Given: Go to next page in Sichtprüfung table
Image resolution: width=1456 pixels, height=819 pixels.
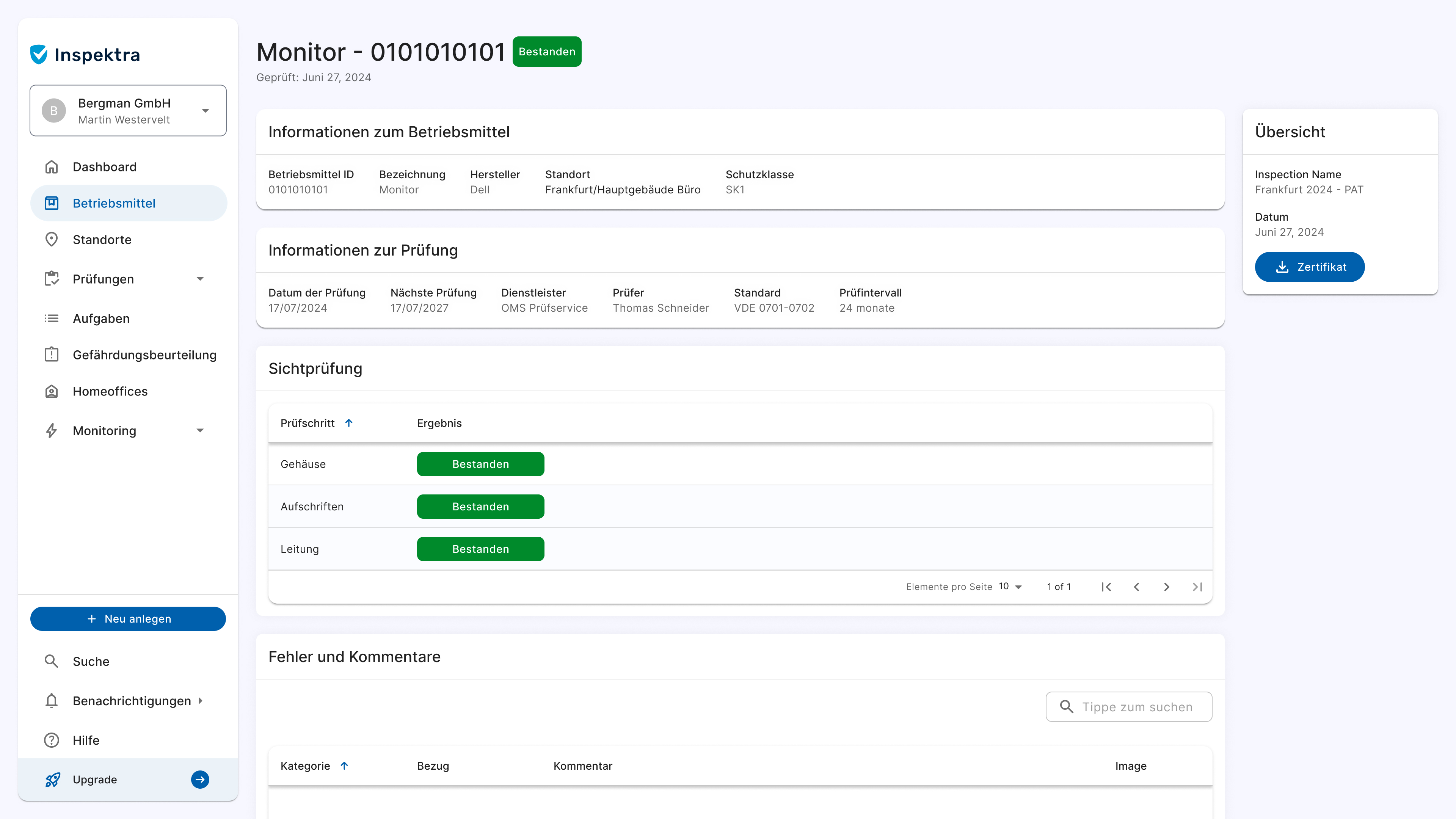Looking at the screenshot, I should pos(1167,587).
